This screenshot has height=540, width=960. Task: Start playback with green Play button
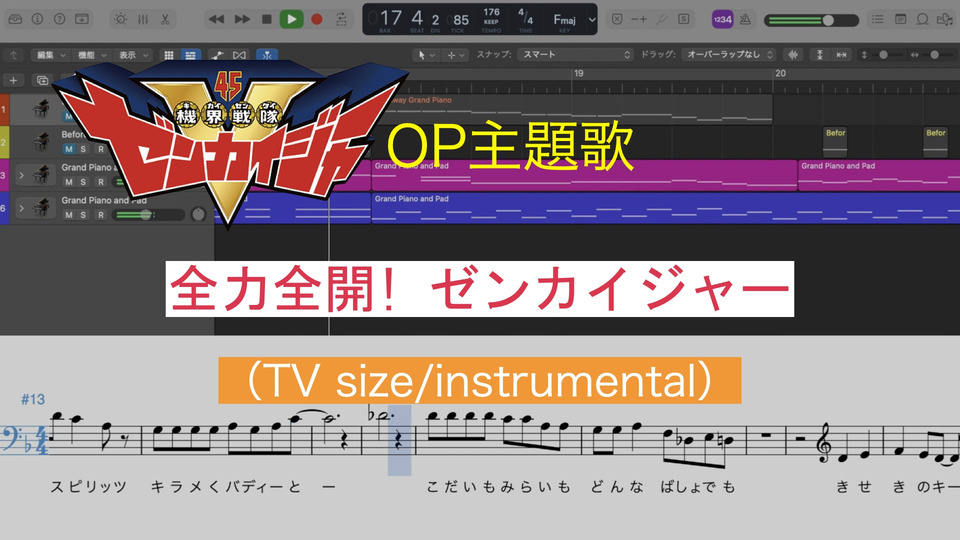click(x=291, y=19)
